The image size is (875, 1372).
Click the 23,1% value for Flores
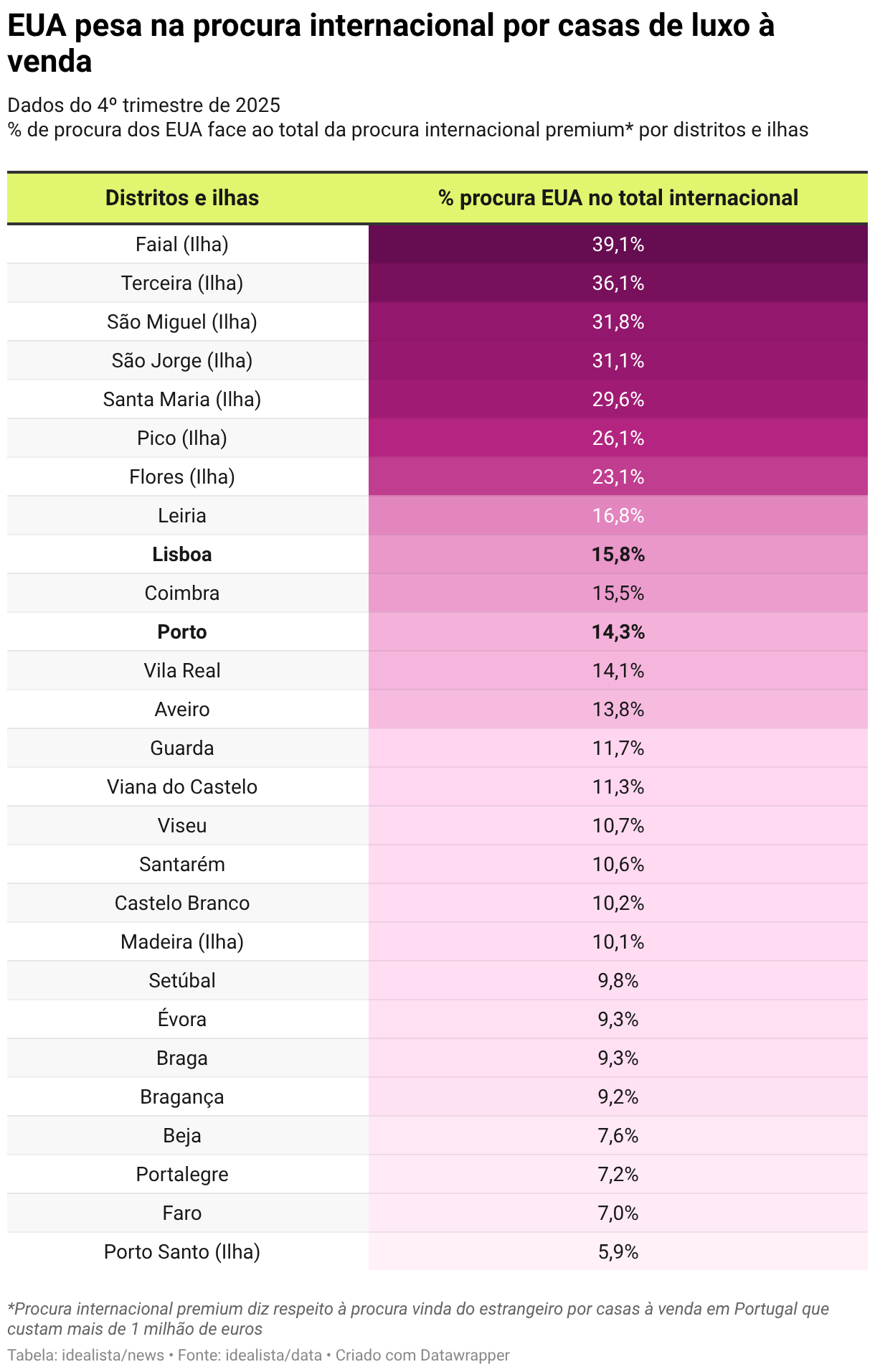[x=618, y=477]
